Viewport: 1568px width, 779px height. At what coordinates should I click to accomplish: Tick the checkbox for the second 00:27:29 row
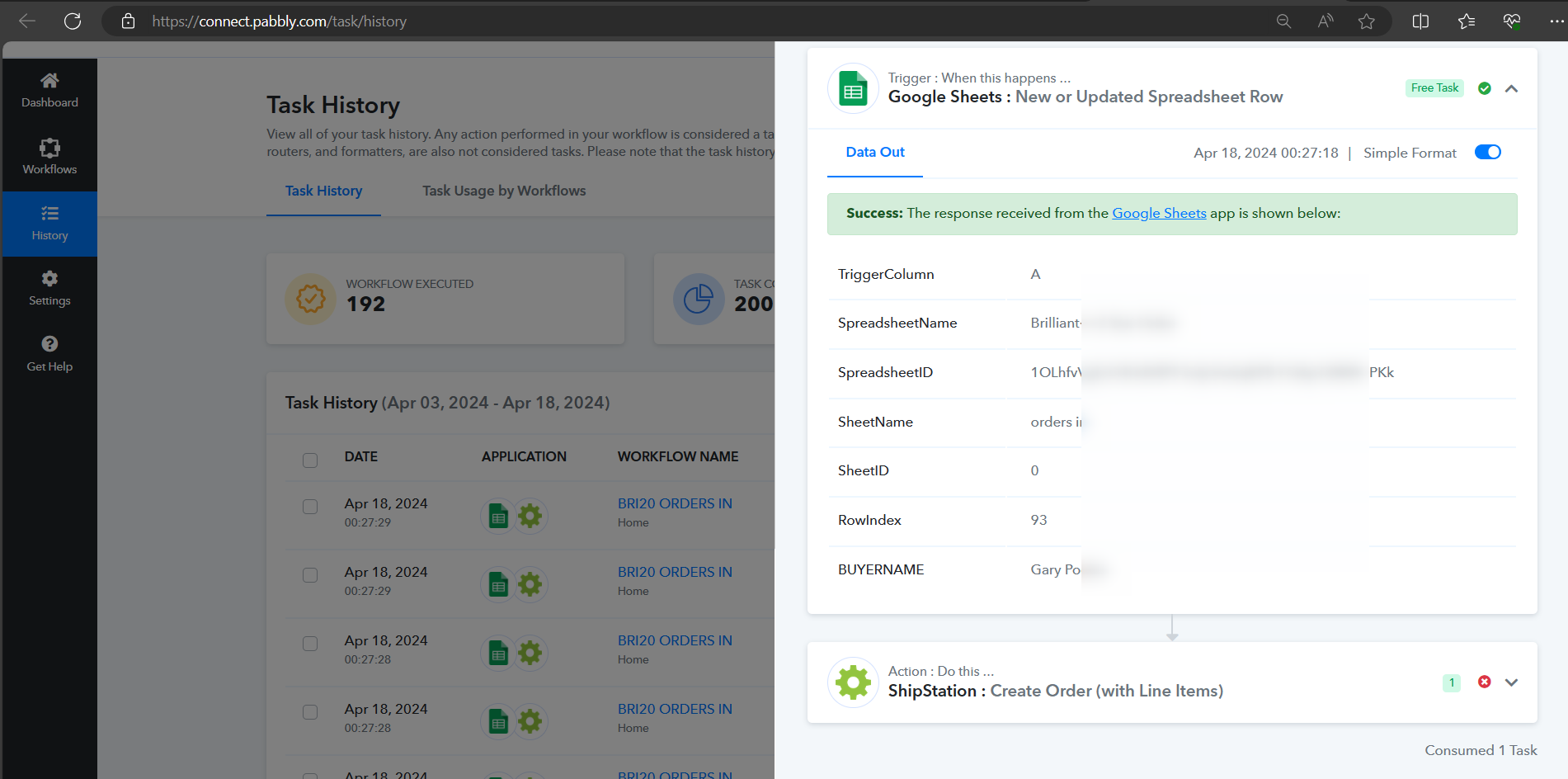(310, 575)
